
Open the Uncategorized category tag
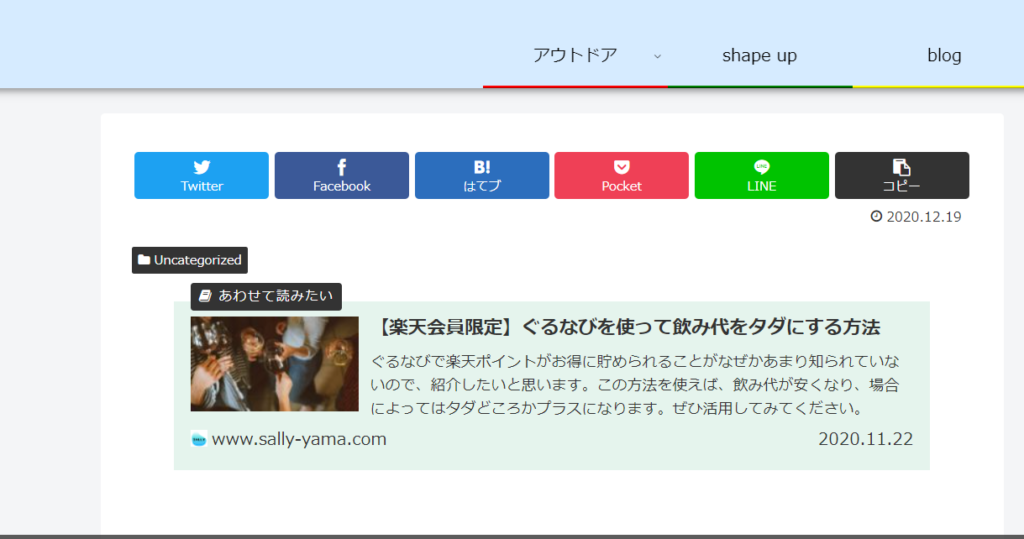click(x=189, y=260)
